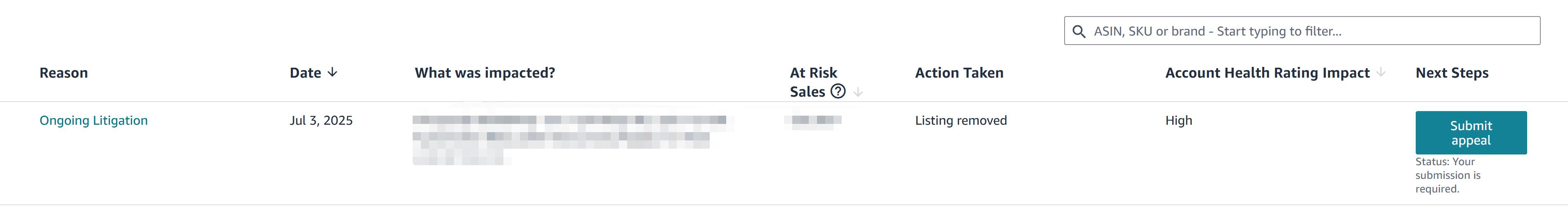Click the Date column header
1568x216 pixels.
(305, 73)
